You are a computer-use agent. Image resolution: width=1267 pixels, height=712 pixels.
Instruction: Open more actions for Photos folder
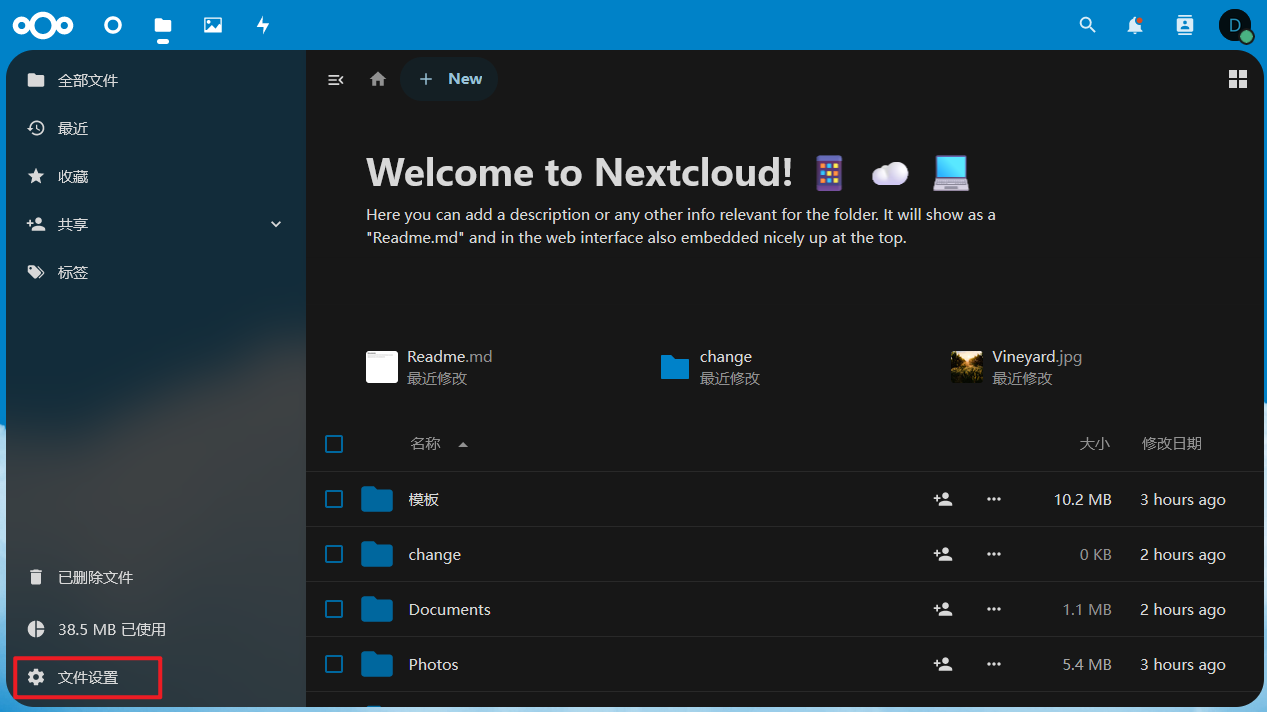pos(994,664)
